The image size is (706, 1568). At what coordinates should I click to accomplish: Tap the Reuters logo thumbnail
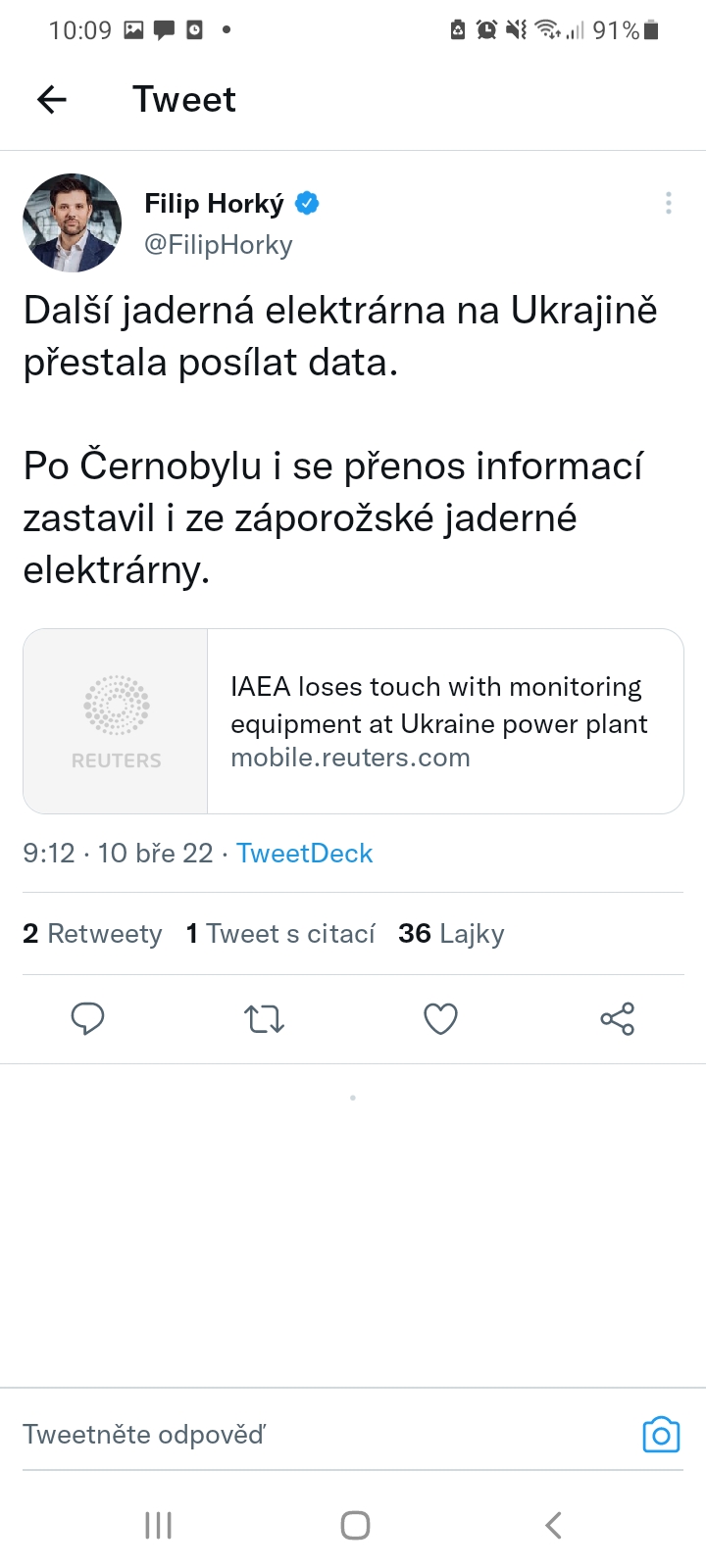116,721
